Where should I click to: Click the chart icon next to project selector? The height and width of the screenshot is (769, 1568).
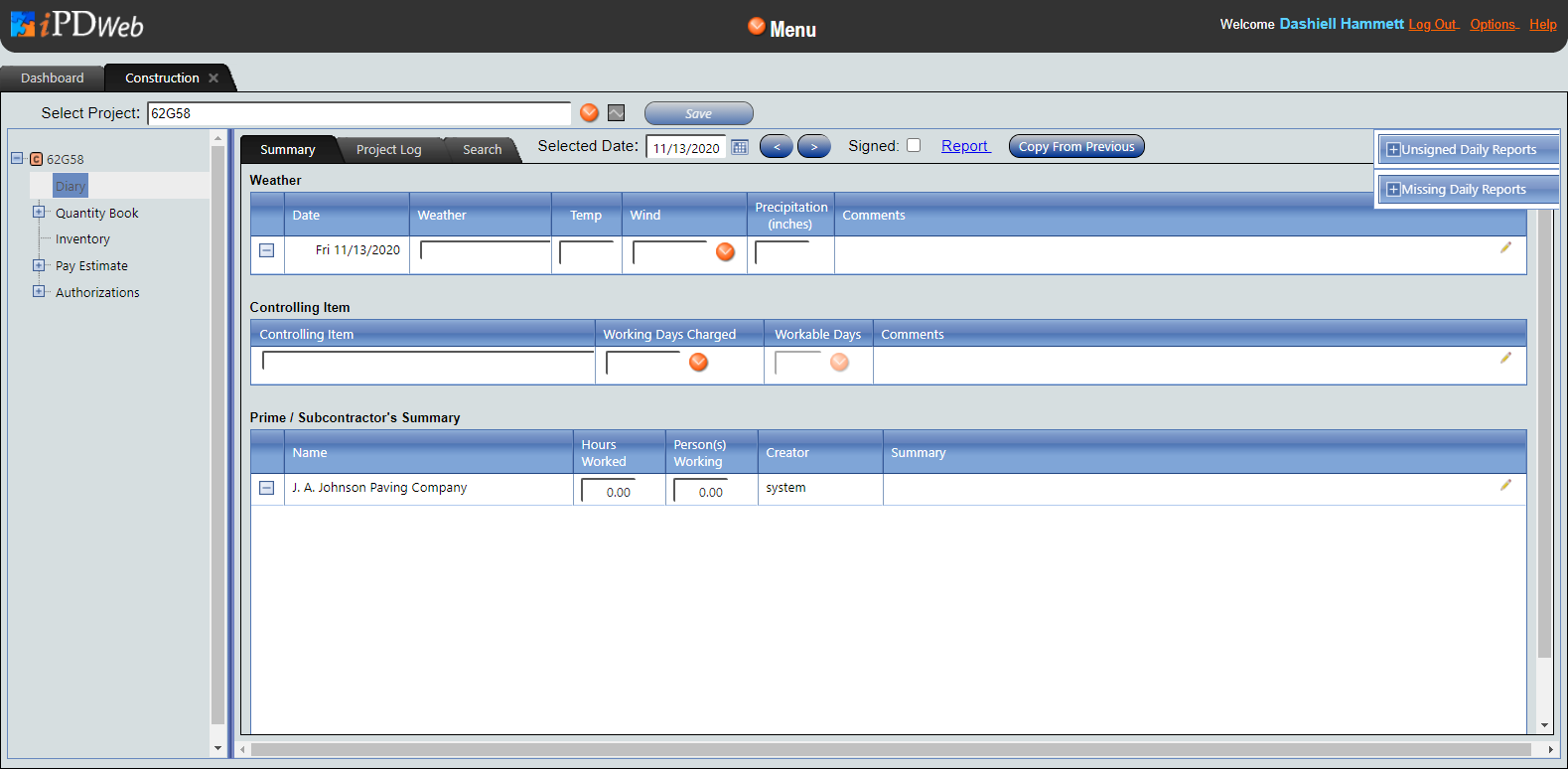pyautogui.click(x=617, y=113)
